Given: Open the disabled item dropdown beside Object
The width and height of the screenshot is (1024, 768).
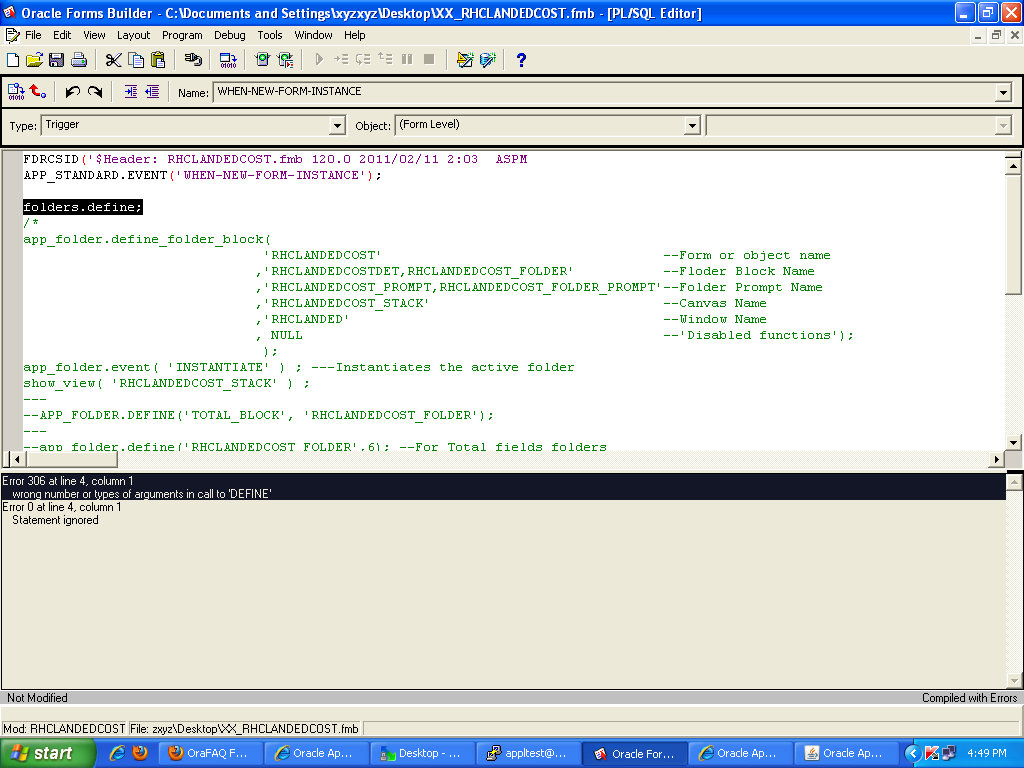Looking at the screenshot, I should 1004,125.
